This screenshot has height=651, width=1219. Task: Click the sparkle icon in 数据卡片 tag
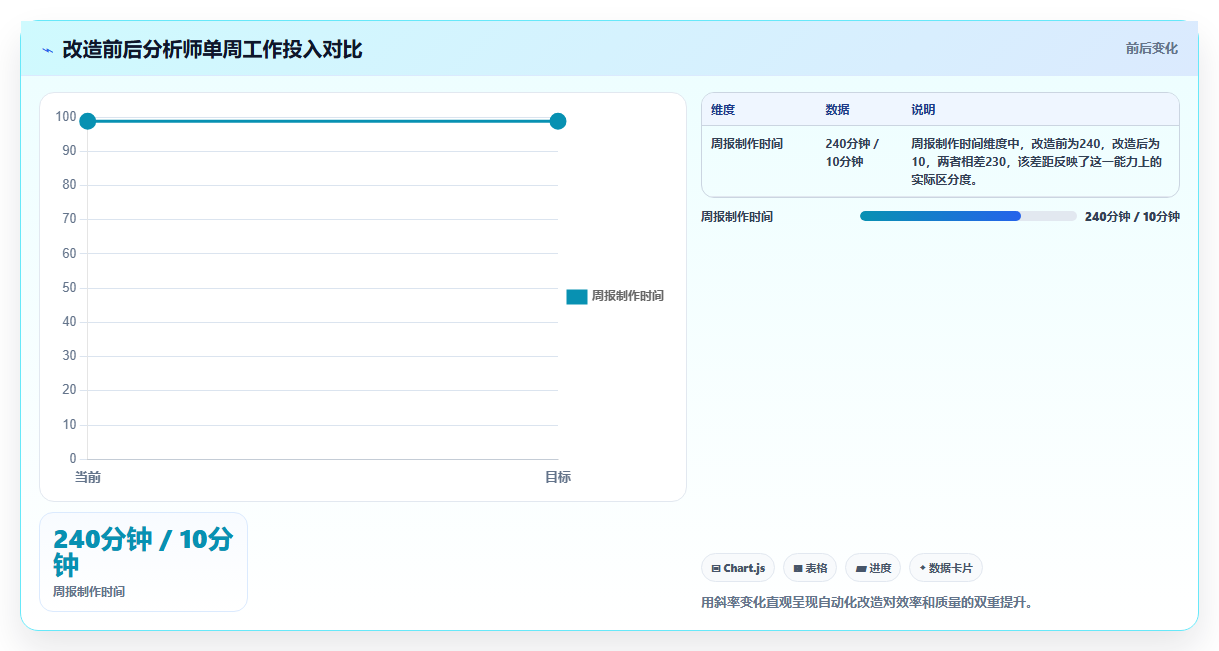[922, 568]
